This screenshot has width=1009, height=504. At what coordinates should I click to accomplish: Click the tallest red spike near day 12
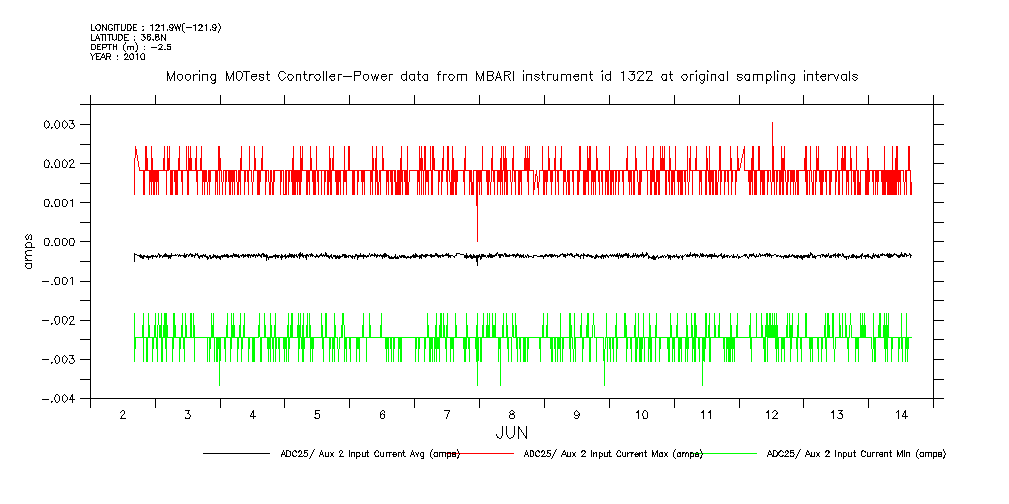pos(772,124)
